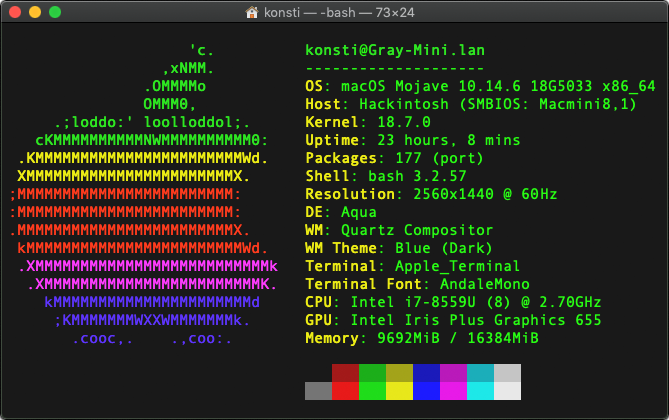Click the ASCII art line 'OMMM0,'
This screenshot has height=420, width=669.
(x=169, y=104)
